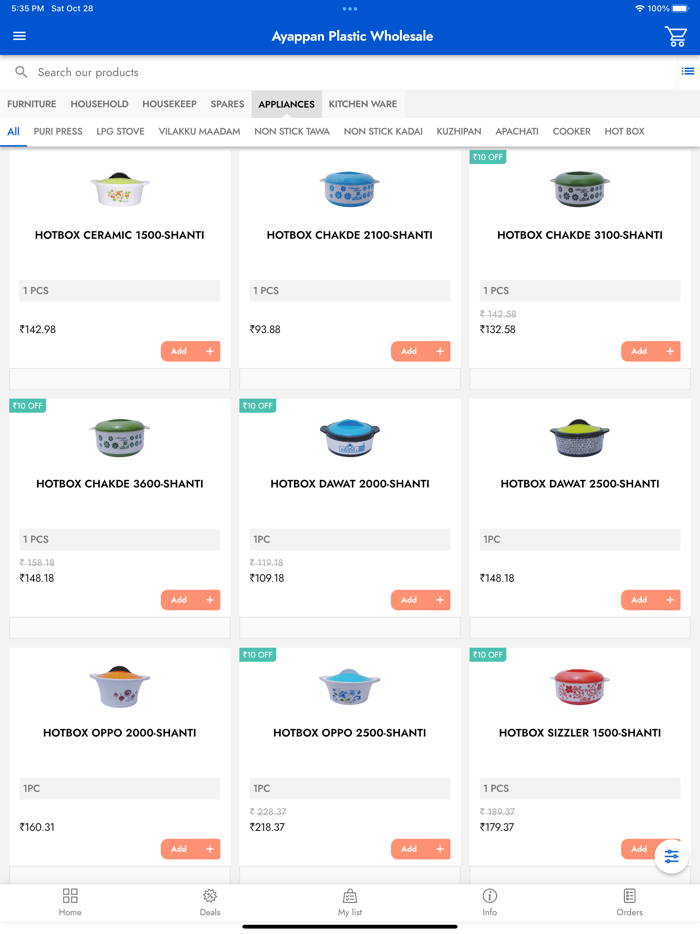Open the filter options floating button
Image resolution: width=700 pixels, height=934 pixels.
(x=671, y=856)
